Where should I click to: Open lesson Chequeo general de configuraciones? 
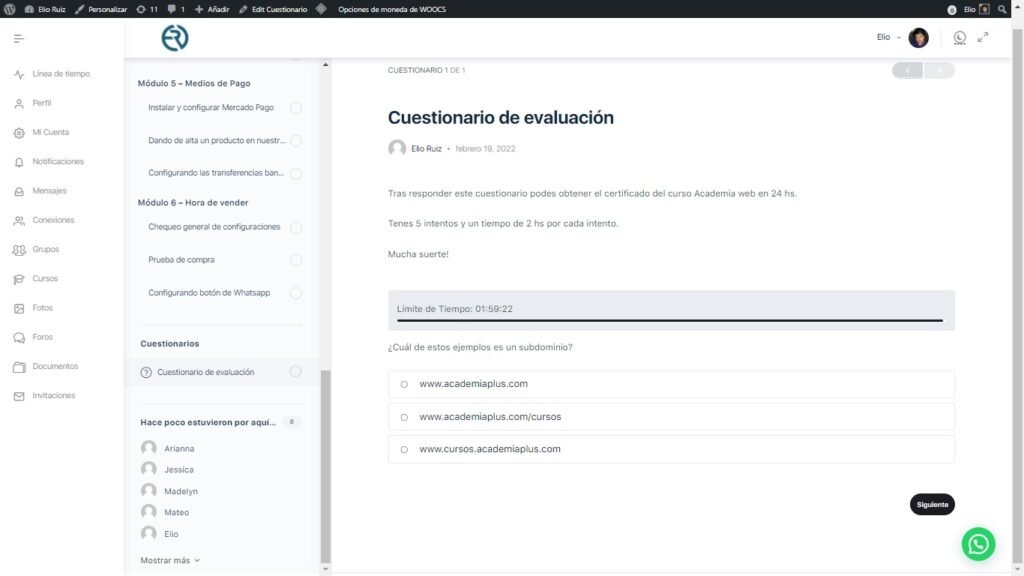tap(214, 227)
